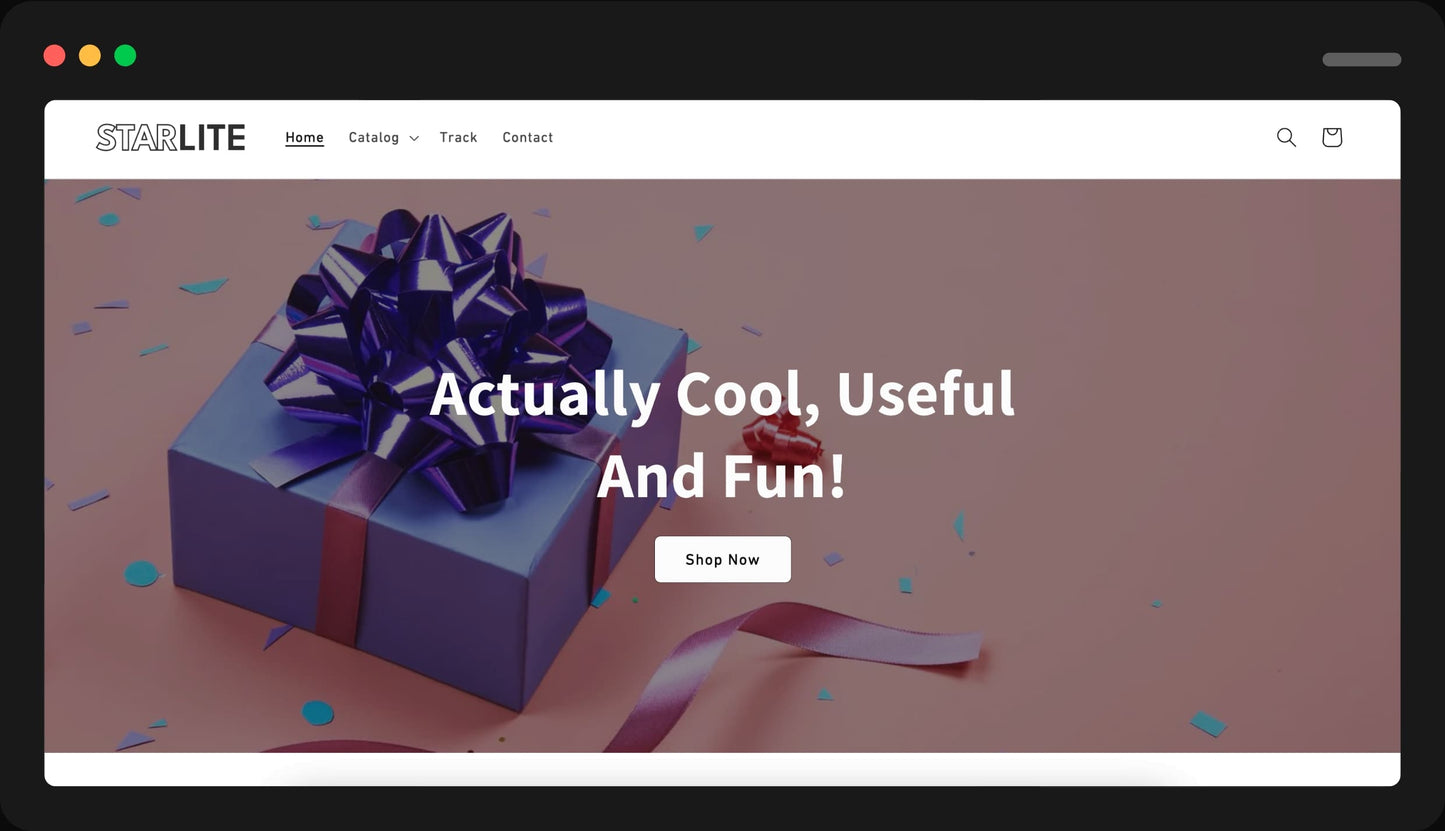This screenshot has width=1445, height=831.
Task: Click the green maximize window dot
Action: click(125, 55)
